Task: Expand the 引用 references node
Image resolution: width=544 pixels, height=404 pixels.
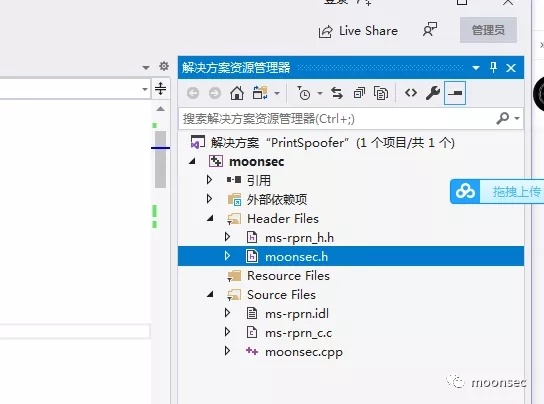Action: tap(209, 179)
